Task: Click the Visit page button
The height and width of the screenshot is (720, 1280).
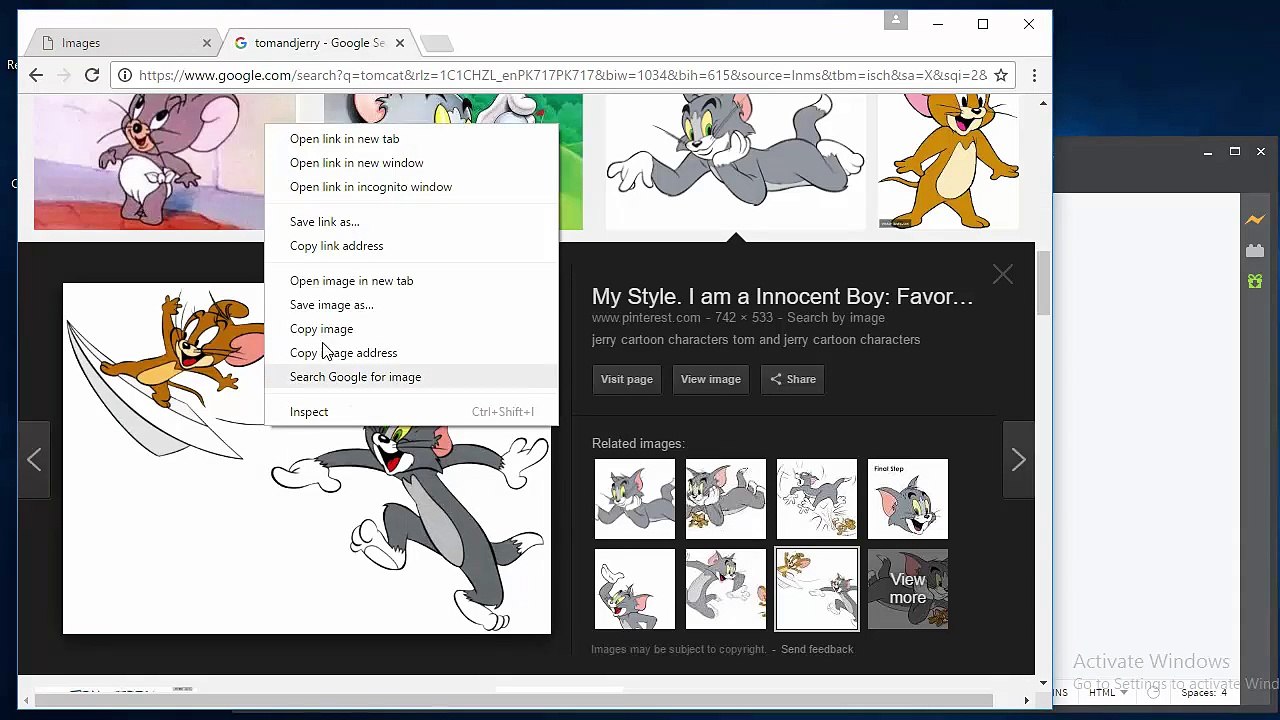Action: [627, 379]
